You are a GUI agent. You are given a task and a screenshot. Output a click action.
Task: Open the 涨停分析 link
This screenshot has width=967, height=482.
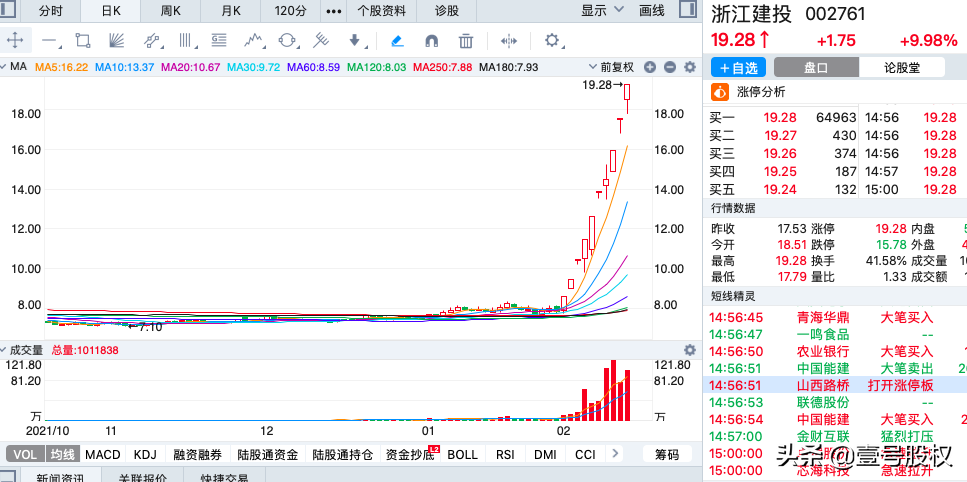coord(762,92)
